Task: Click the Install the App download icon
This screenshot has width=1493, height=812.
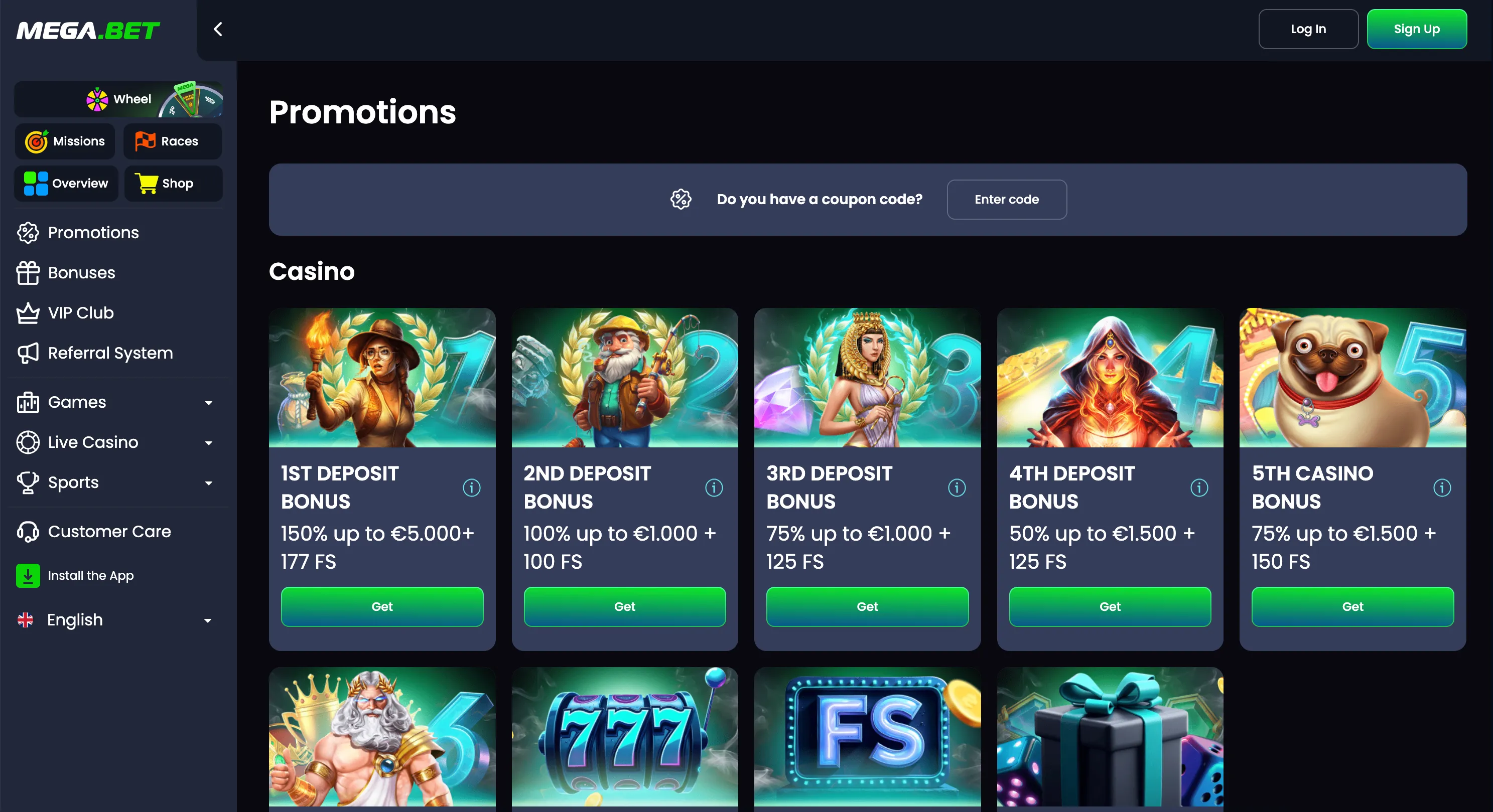Action: point(28,576)
